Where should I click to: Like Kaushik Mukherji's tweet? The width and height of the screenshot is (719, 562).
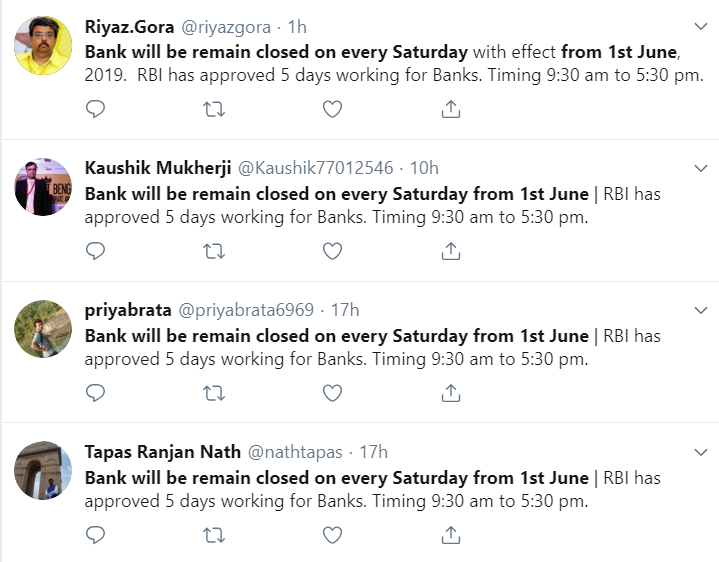tap(332, 251)
